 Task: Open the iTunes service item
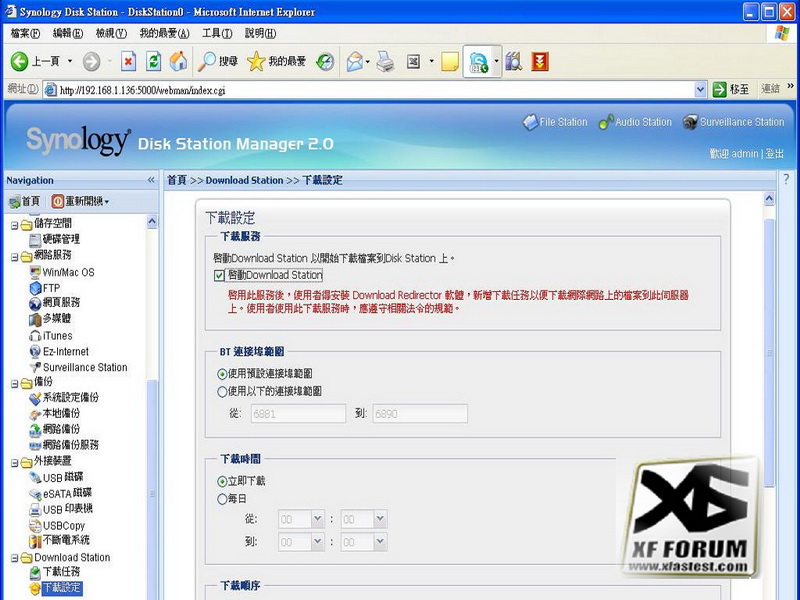51,335
